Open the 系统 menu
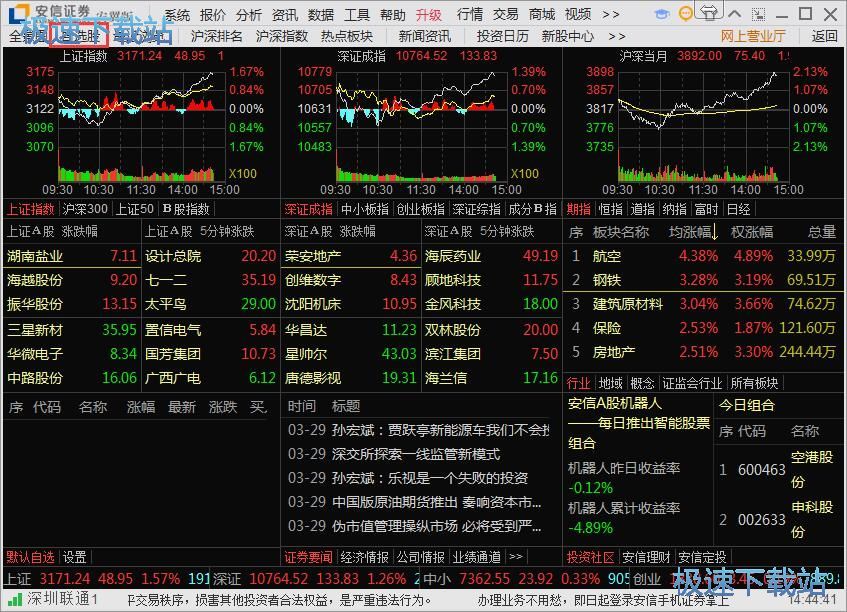The height and width of the screenshot is (612, 847). click(x=177, y=15)
